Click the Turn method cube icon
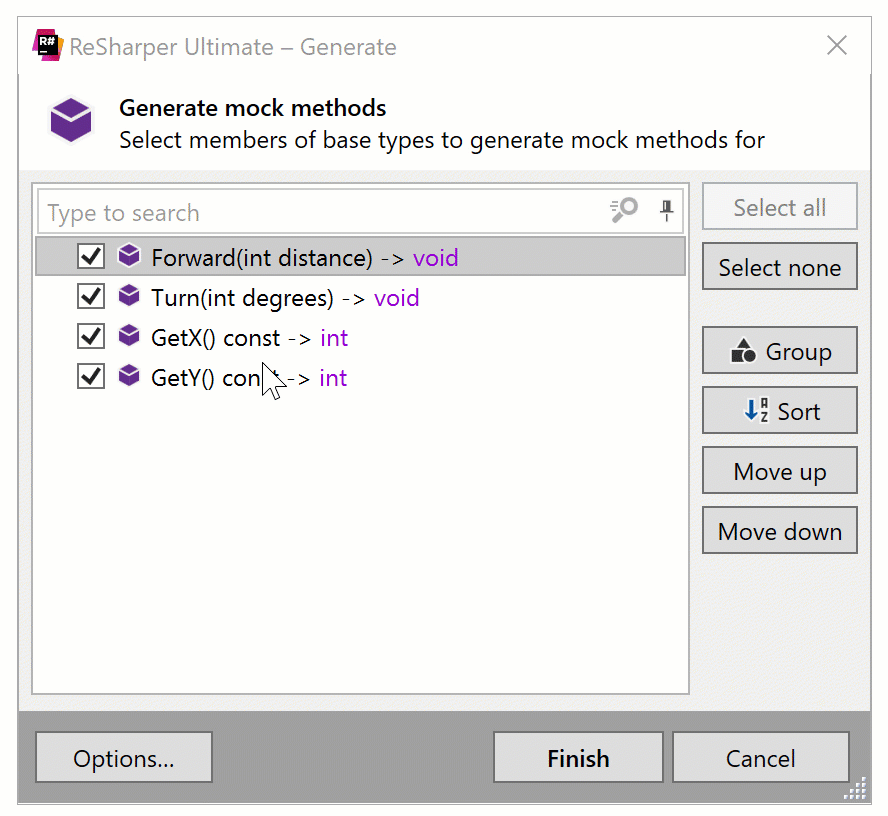This screenshot has height=816, width=888. [x=129, y=297]
